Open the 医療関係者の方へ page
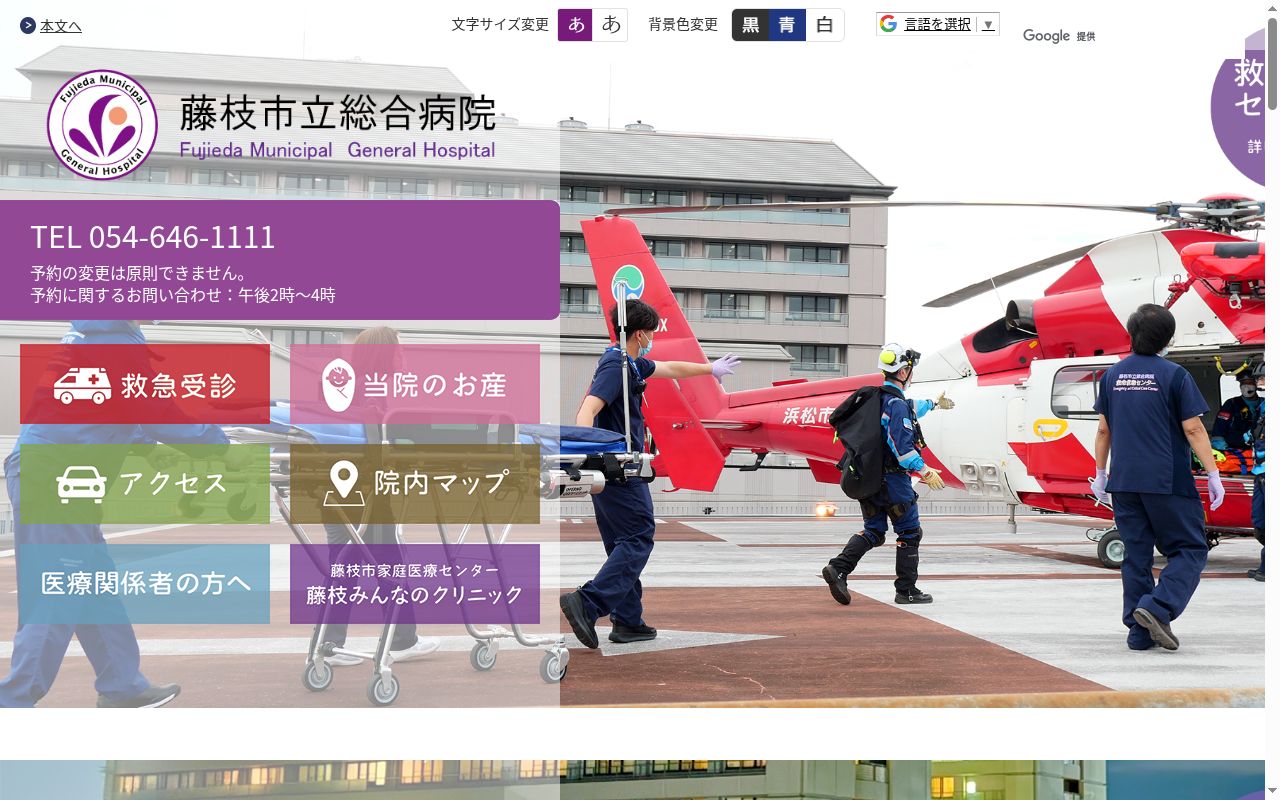The width and height of the screenshot is (1280, 800). click(x=145, y=584)
